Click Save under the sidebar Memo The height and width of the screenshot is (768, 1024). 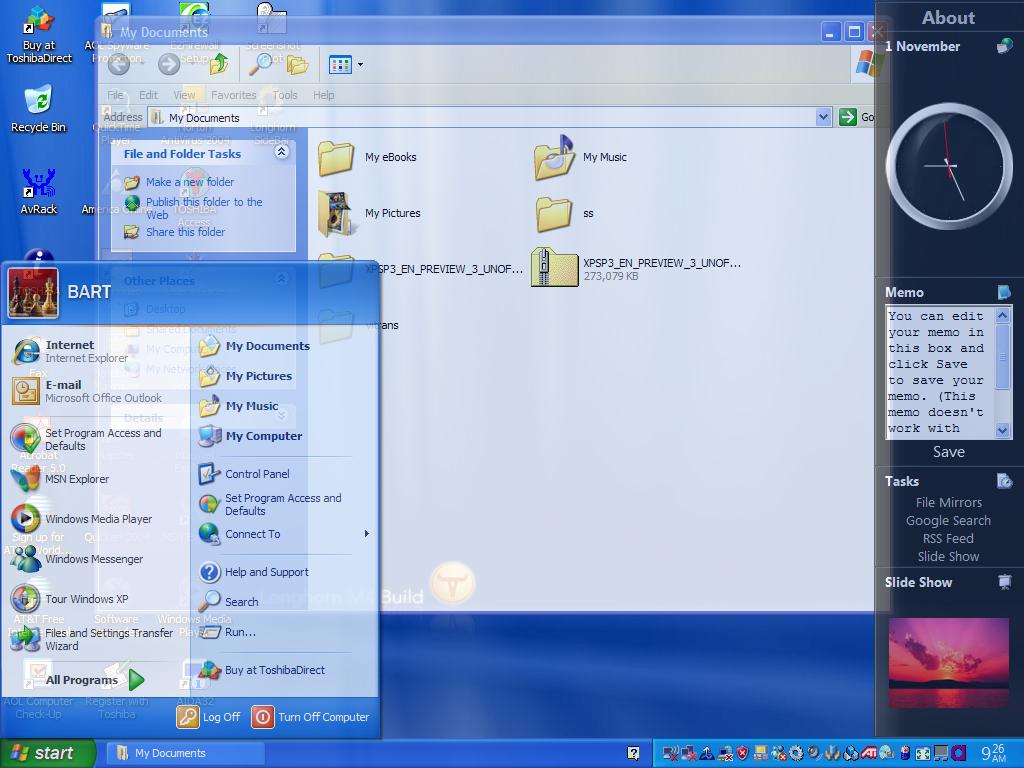[x=948, y=452]
